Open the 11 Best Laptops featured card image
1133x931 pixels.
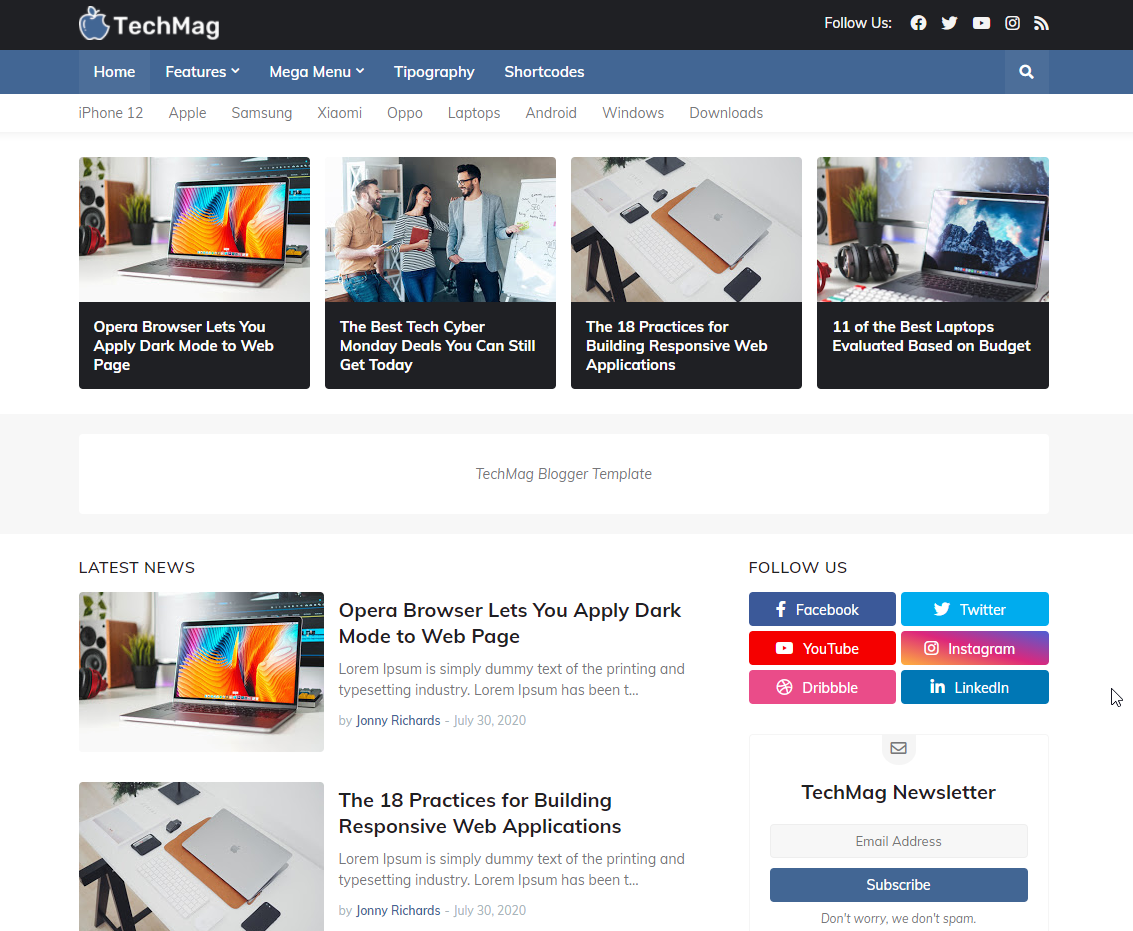click(933, 230)
